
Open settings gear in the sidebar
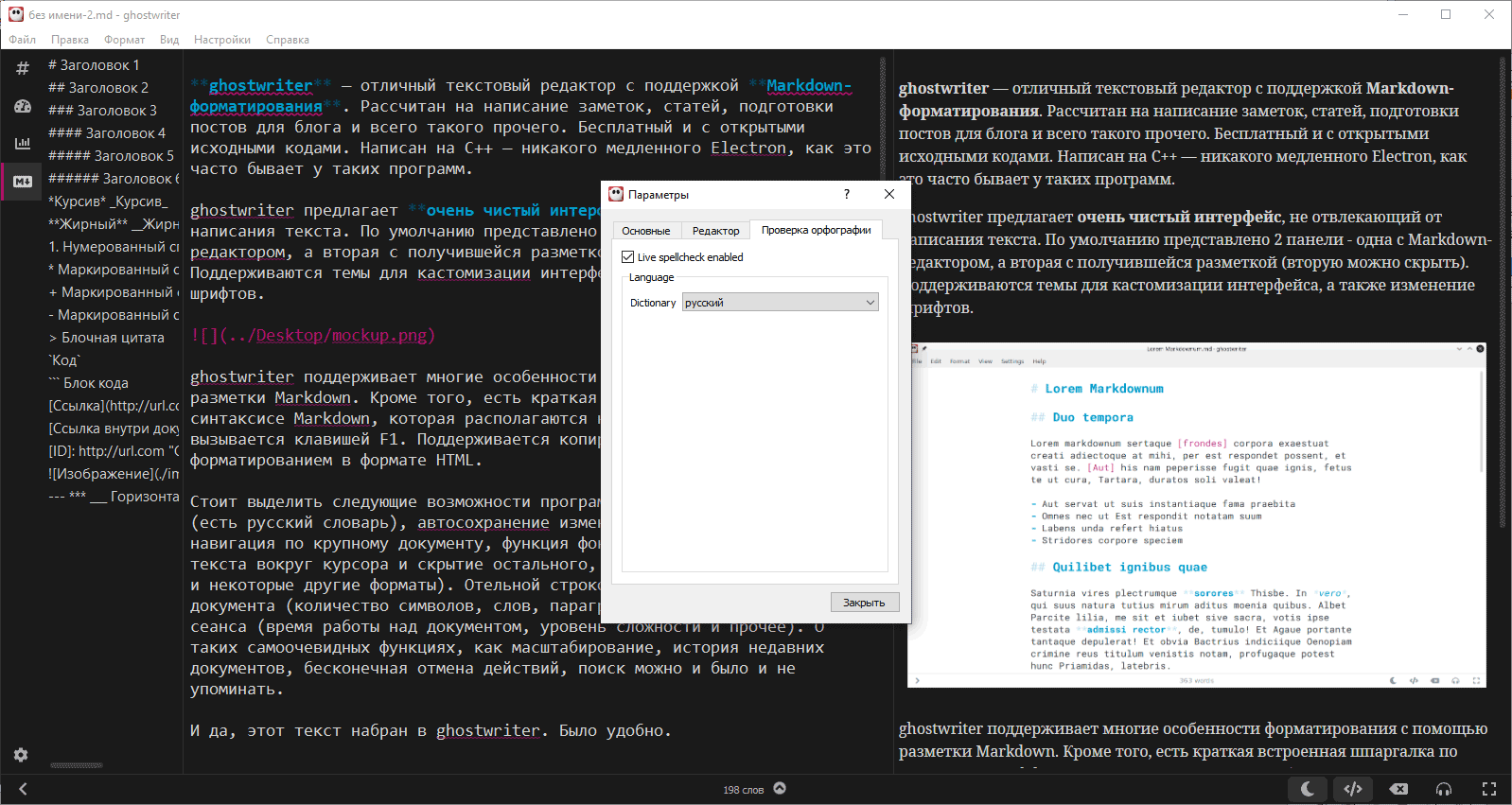coord(21,755)
